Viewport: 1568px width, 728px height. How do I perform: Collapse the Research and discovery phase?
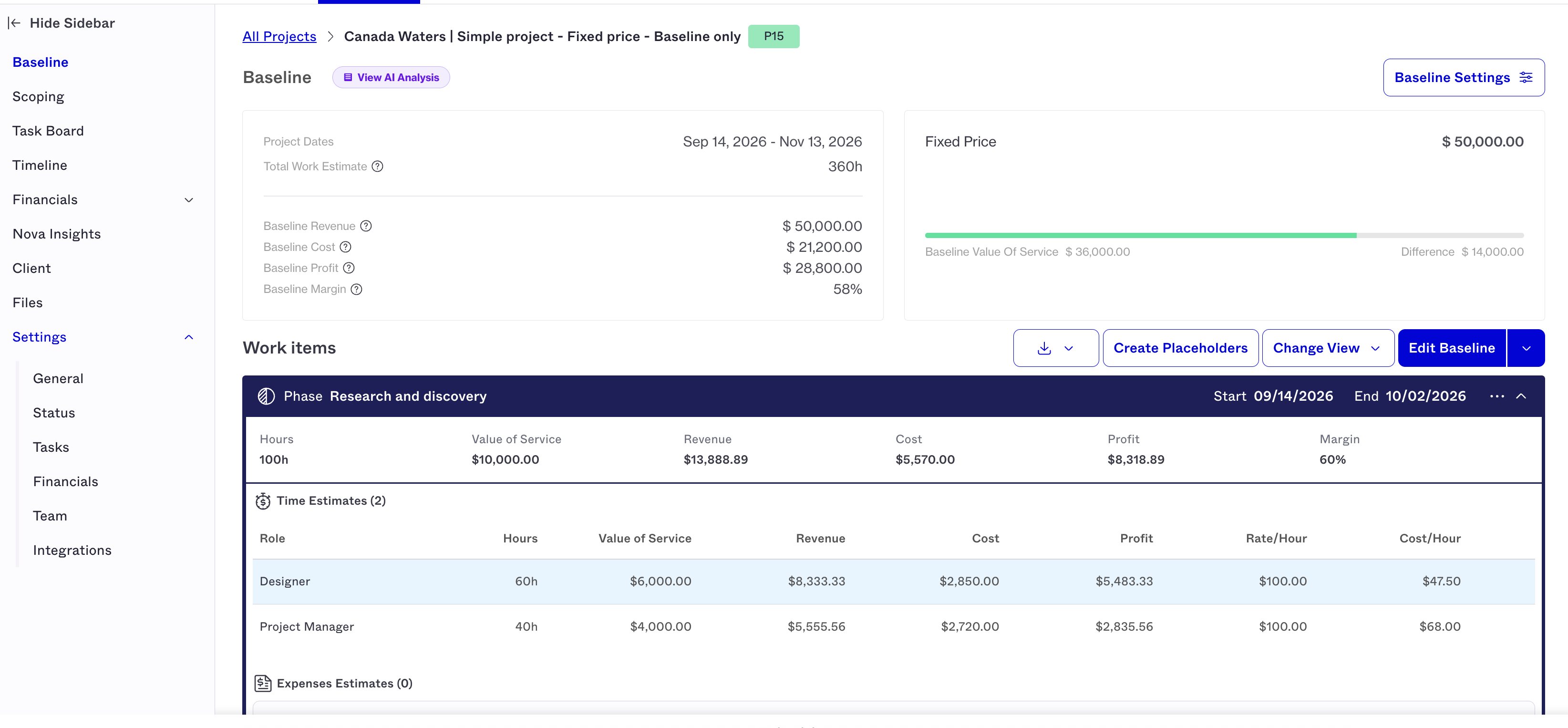(x=1521, y=396)
